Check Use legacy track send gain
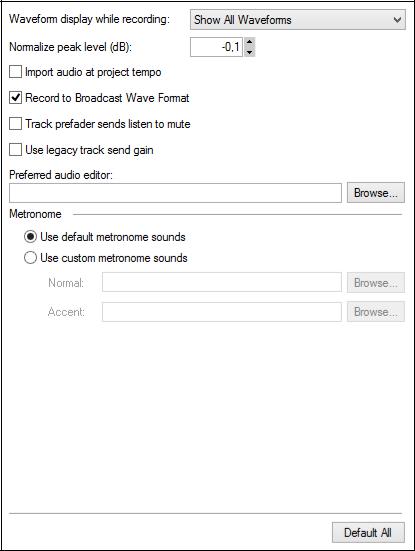415x551 pixels. 15,150
